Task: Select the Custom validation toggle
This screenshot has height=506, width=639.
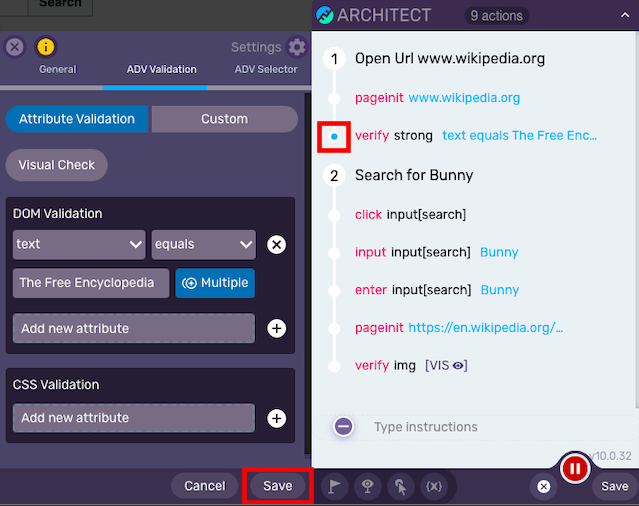Action: [x=225, y=119]
